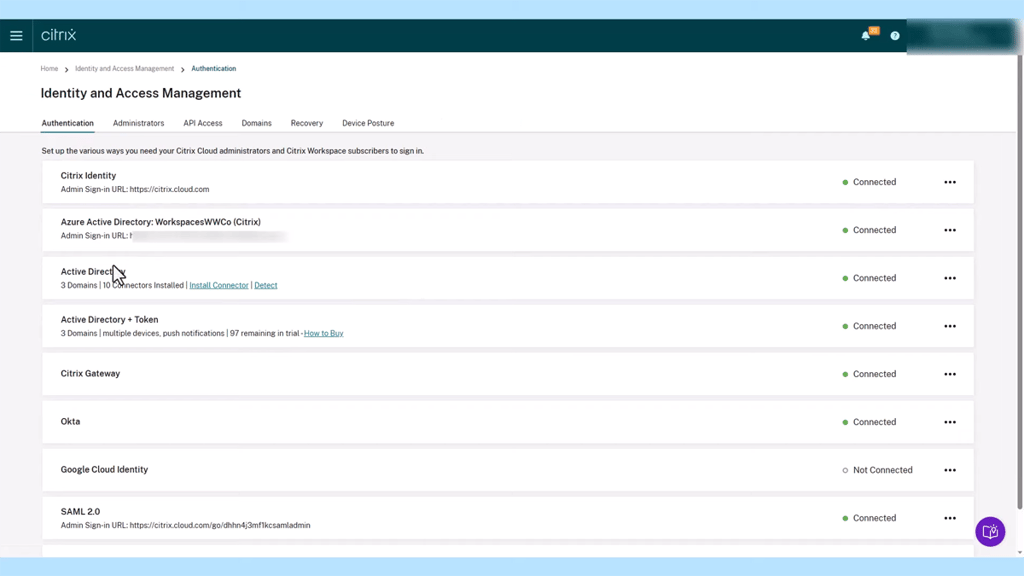Click the Citrix logo in the header
This screenshot has width=1024, height=576.
coord(58,35)
